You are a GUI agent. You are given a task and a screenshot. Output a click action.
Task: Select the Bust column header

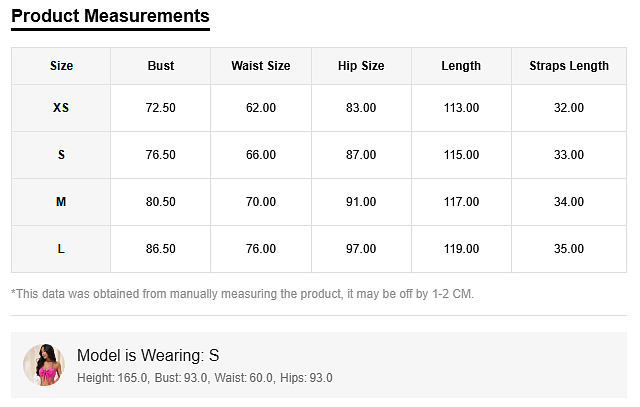click(x=160, y=66)
